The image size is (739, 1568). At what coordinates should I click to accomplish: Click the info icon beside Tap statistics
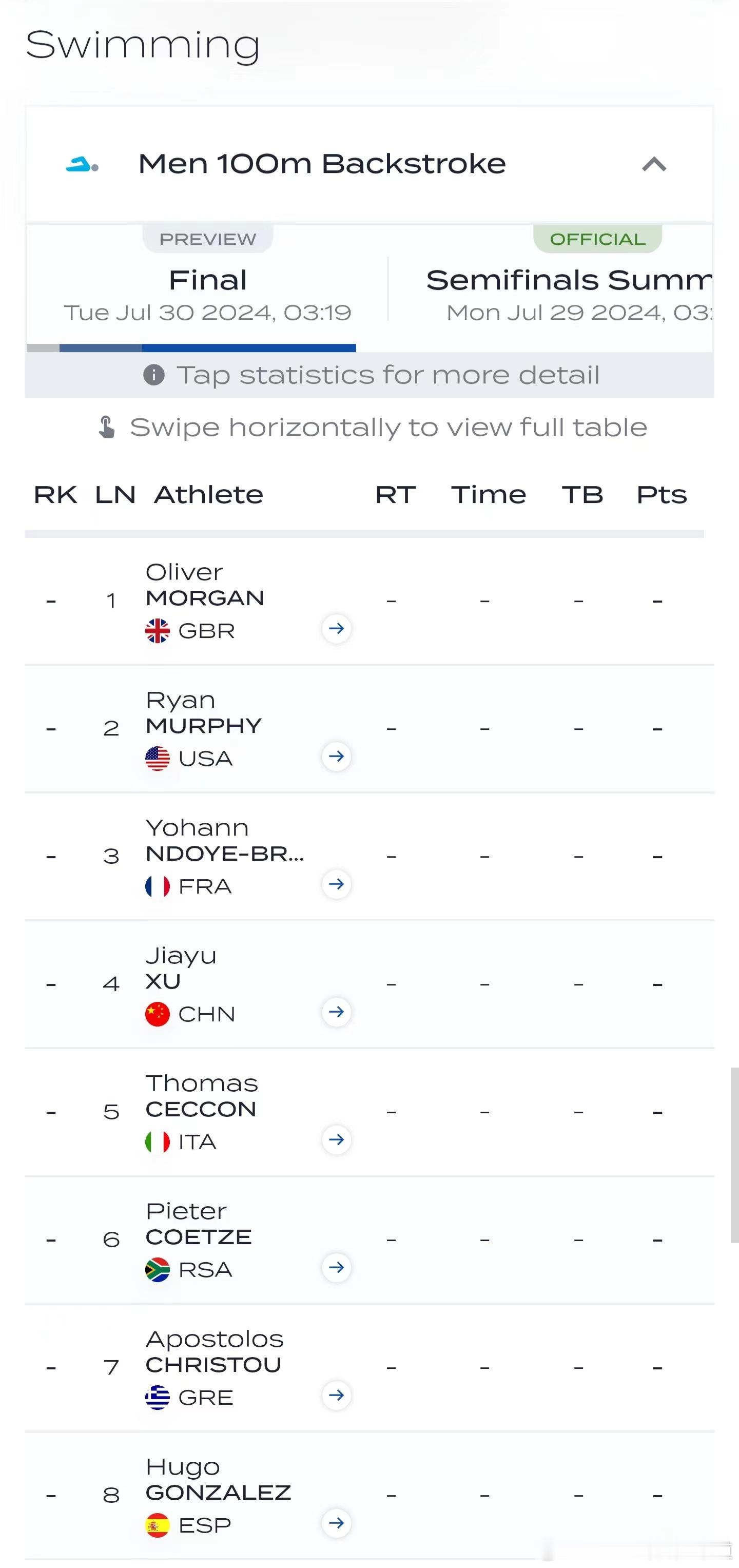point(153,375)
